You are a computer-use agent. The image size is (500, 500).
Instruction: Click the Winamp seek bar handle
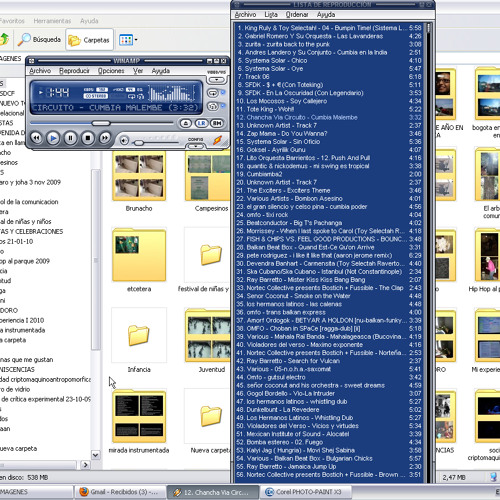coord(101,123)
